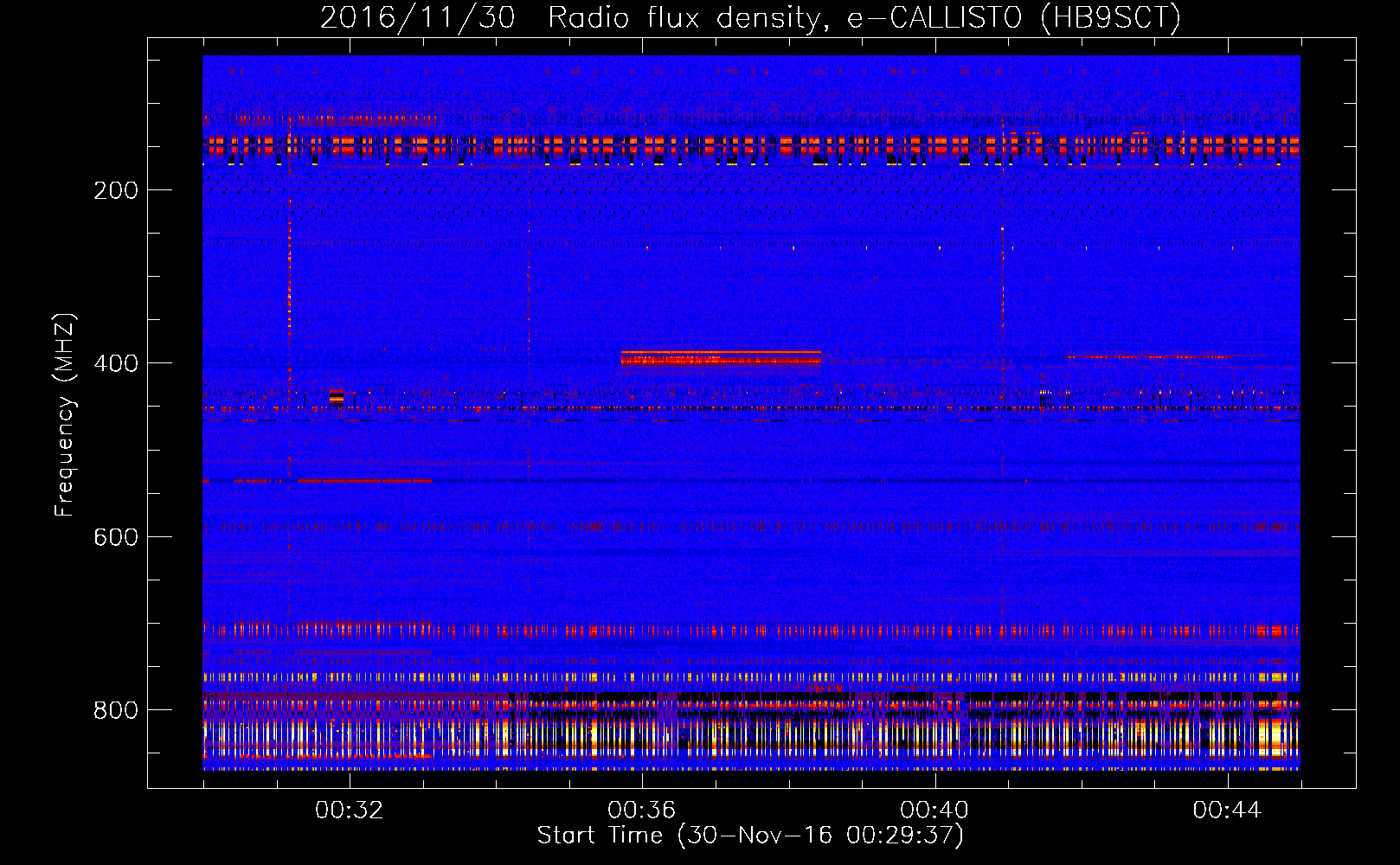Screen dimensions: 1400x865
Task: Click the 00:36 time tick label
Action: coord(642,810)
